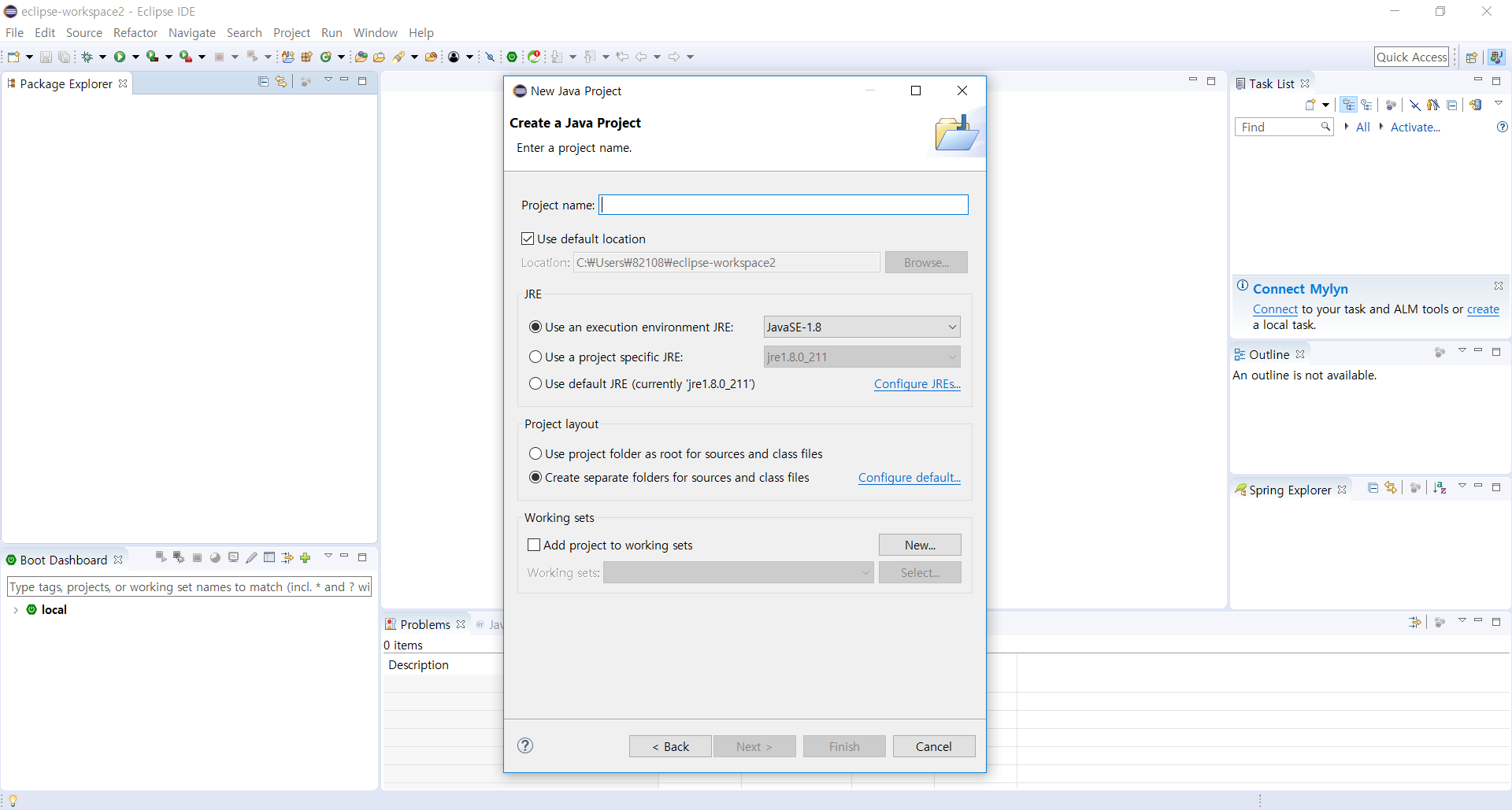
Task: Focus the Project name input field
Action: [x=784, y=205]
